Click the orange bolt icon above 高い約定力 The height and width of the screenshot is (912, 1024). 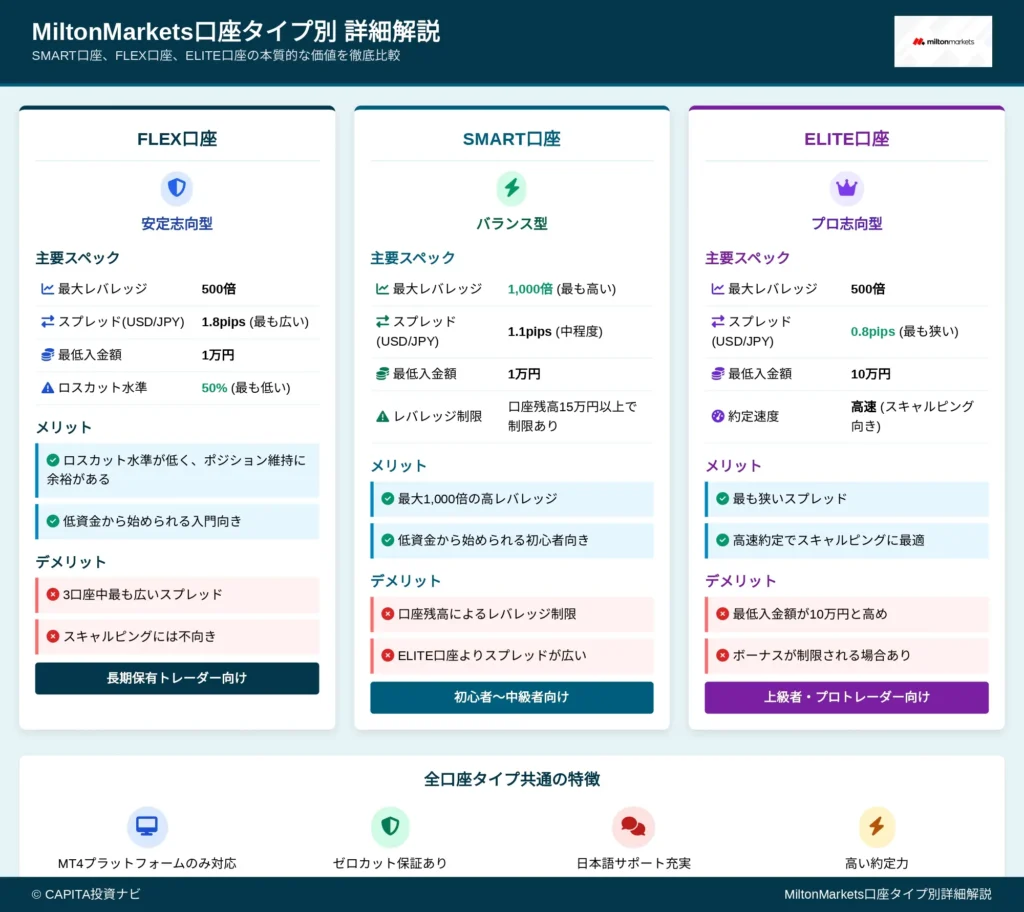(x=876, y=826)
